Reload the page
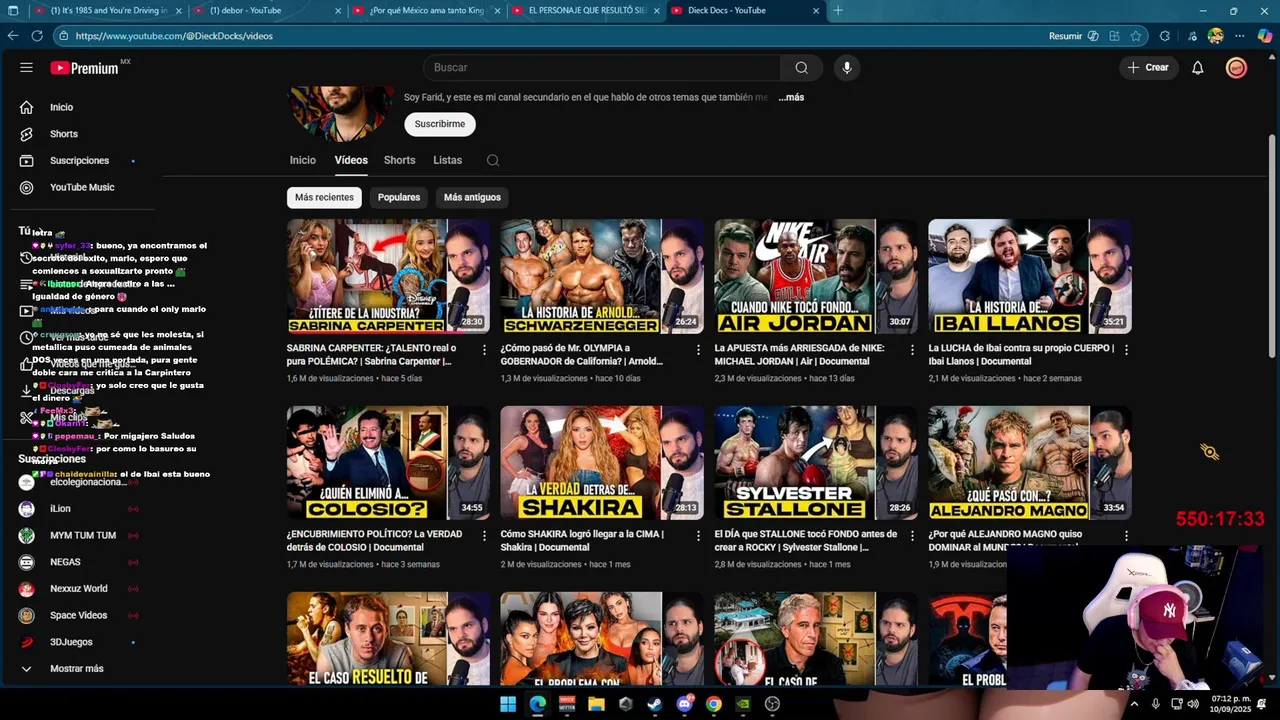Viewport: 1280px width, 720px height. pyautogui.click(x=37, y=35)
